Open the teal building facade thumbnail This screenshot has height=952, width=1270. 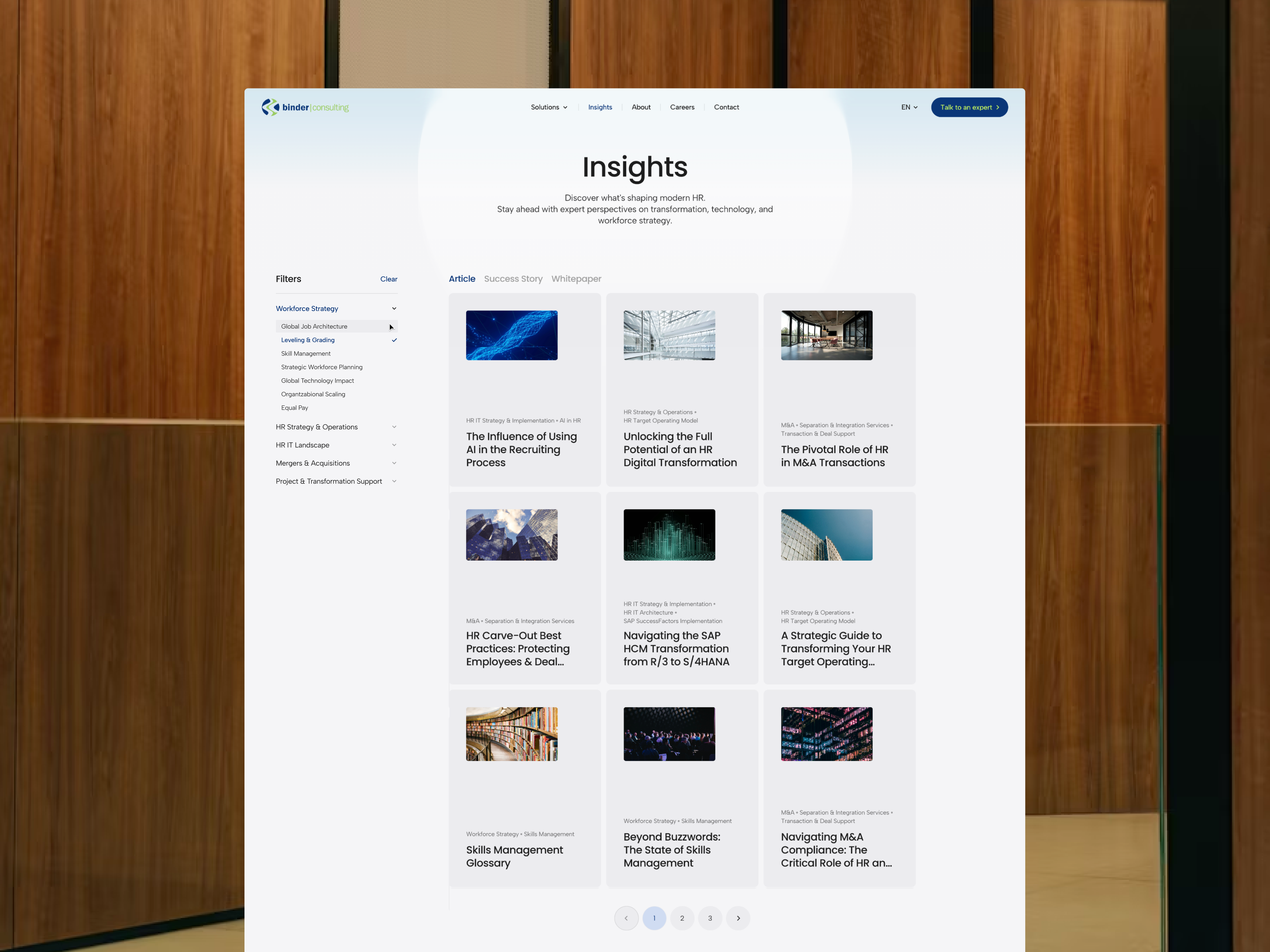point(826,535)
